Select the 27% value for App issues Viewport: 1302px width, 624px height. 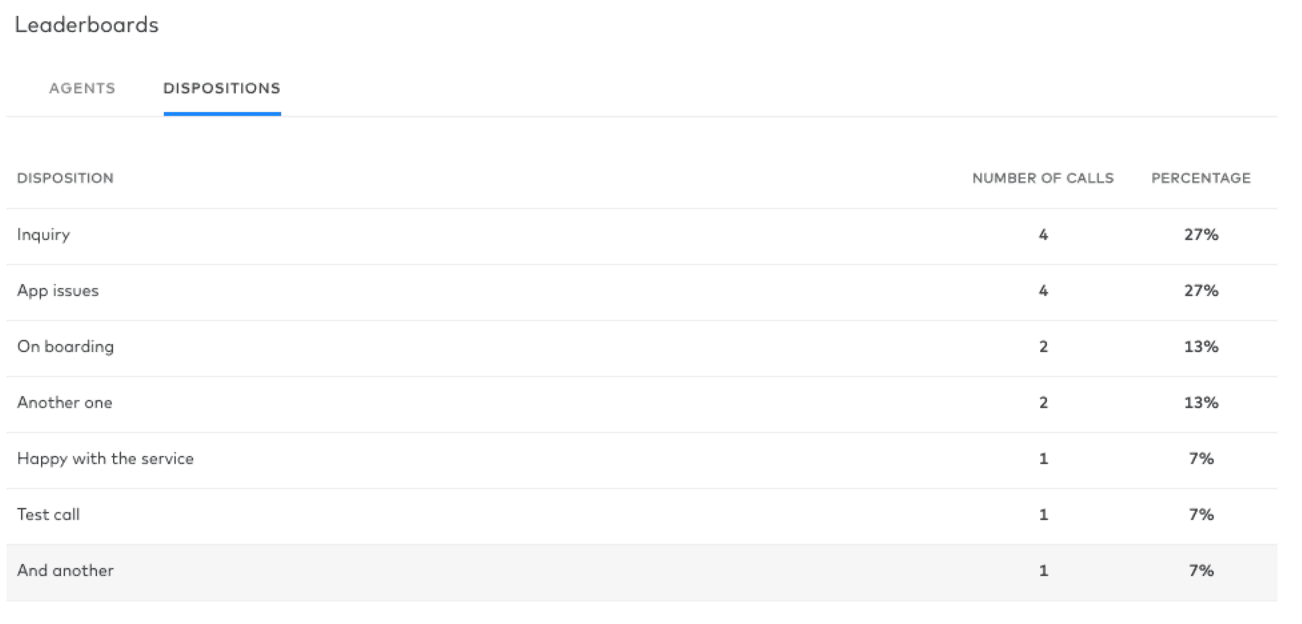(x=1203, y=290)
